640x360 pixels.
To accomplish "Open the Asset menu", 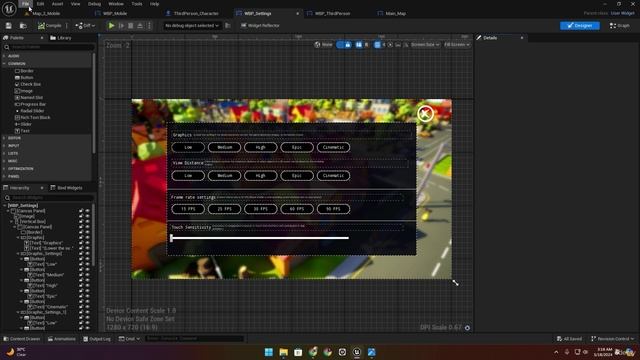I will (58, 4).
